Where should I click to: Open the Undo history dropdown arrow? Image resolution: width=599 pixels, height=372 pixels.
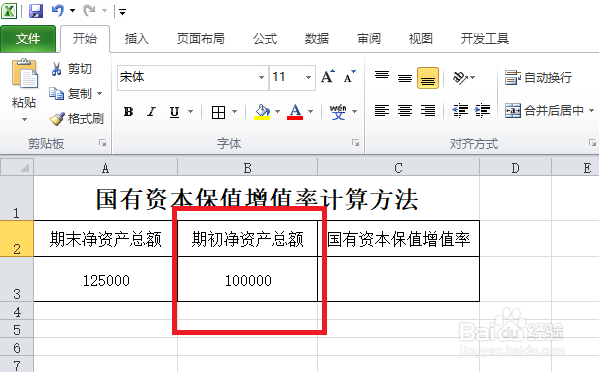coord(72,11)
